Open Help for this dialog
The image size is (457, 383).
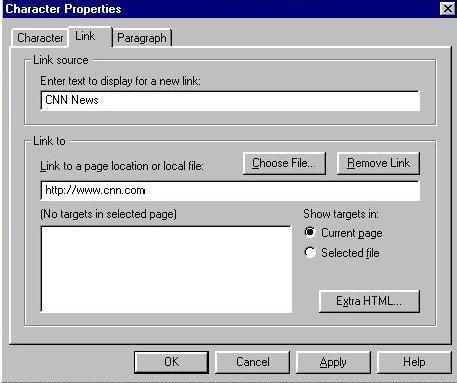point(414,362)
